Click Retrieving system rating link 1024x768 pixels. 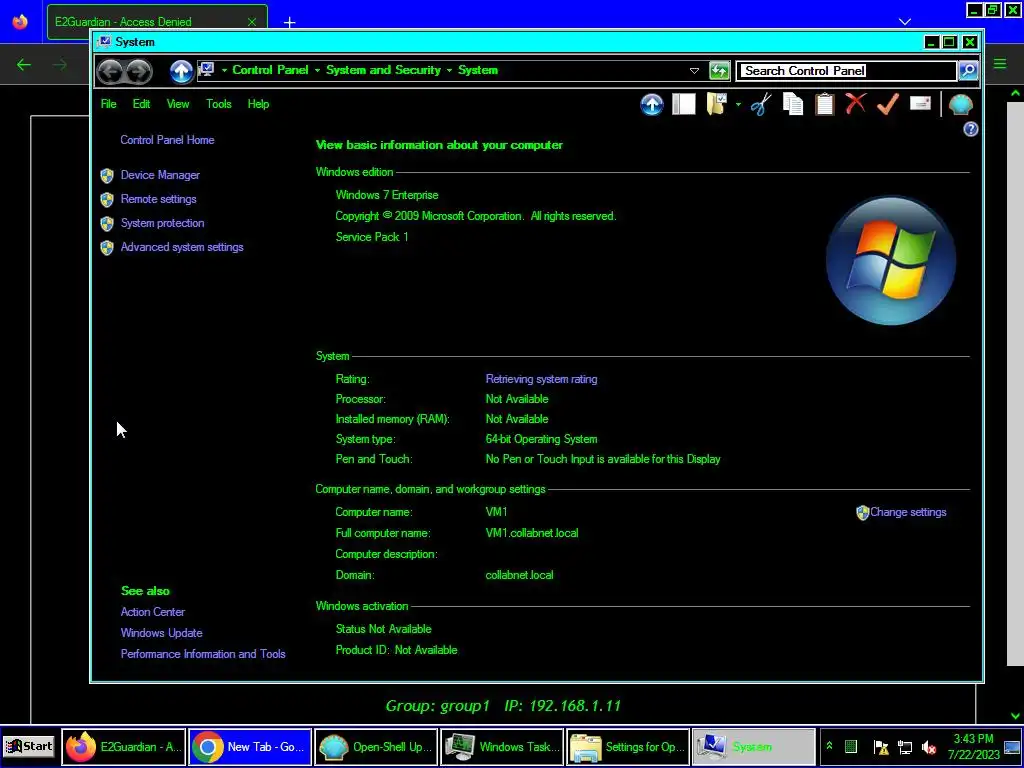pyautogui.click(x=541, y=379)
